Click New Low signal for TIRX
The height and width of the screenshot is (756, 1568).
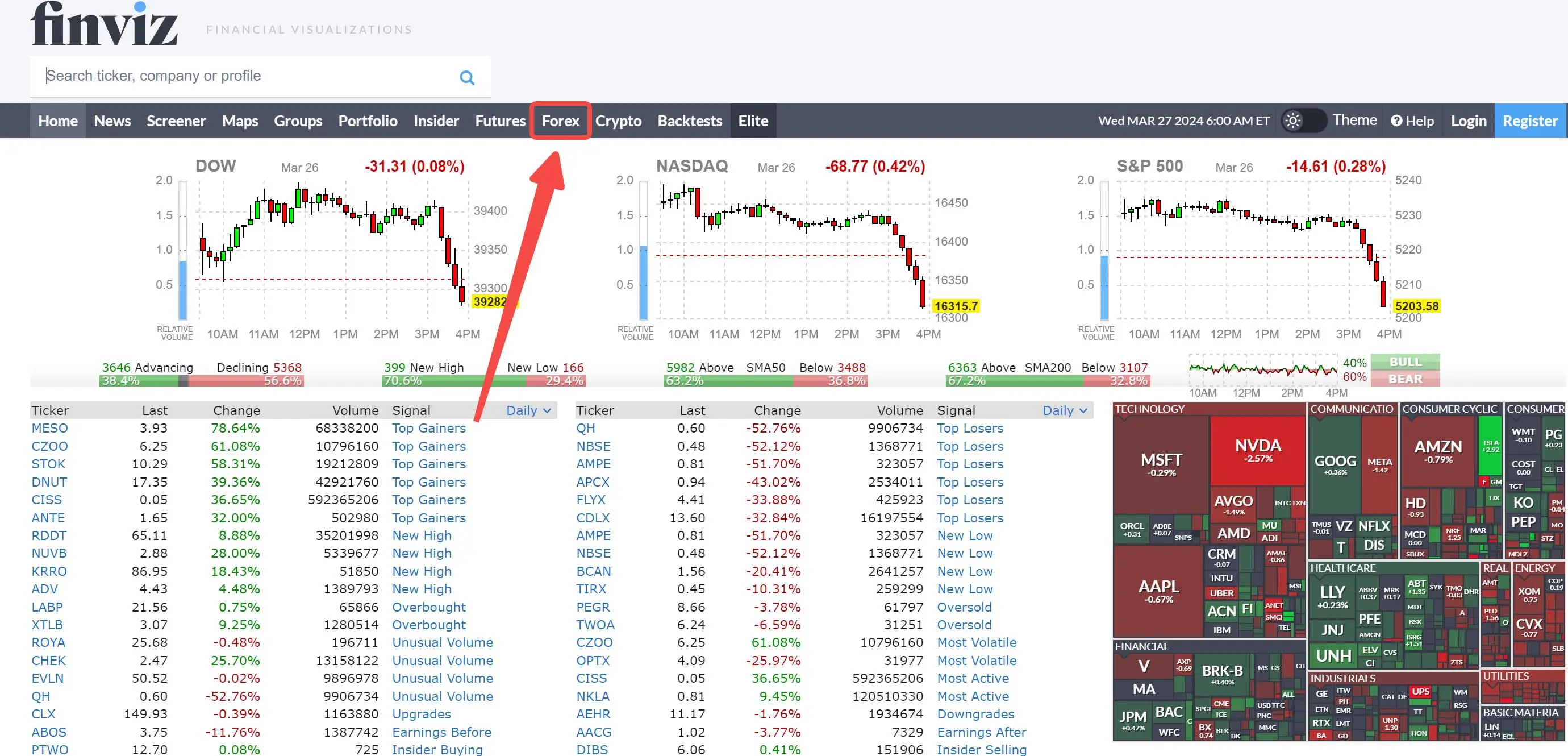click(965, 589)
